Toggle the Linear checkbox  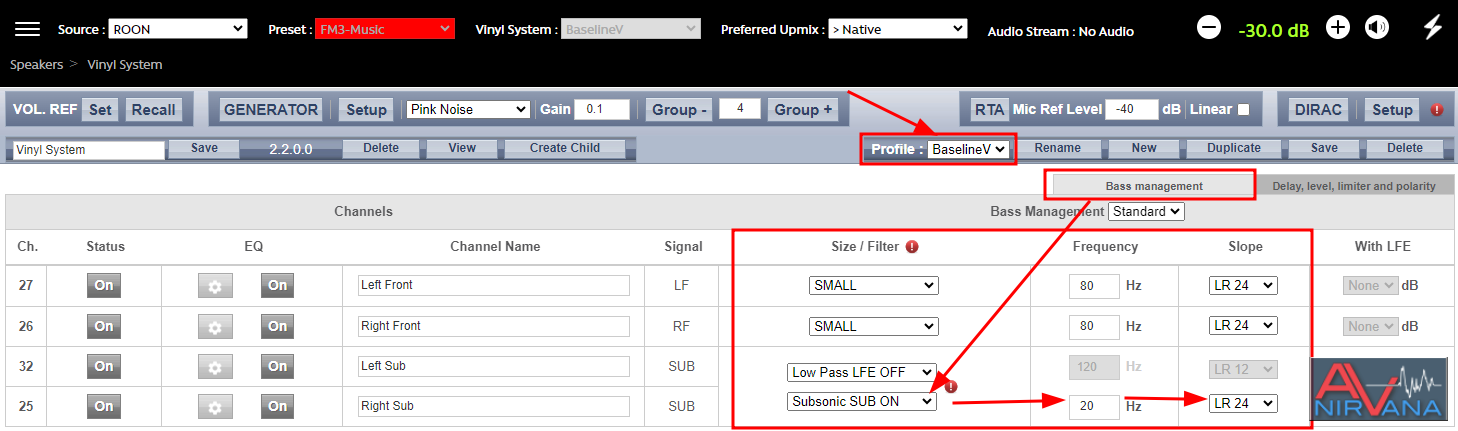coord(1244,110)
